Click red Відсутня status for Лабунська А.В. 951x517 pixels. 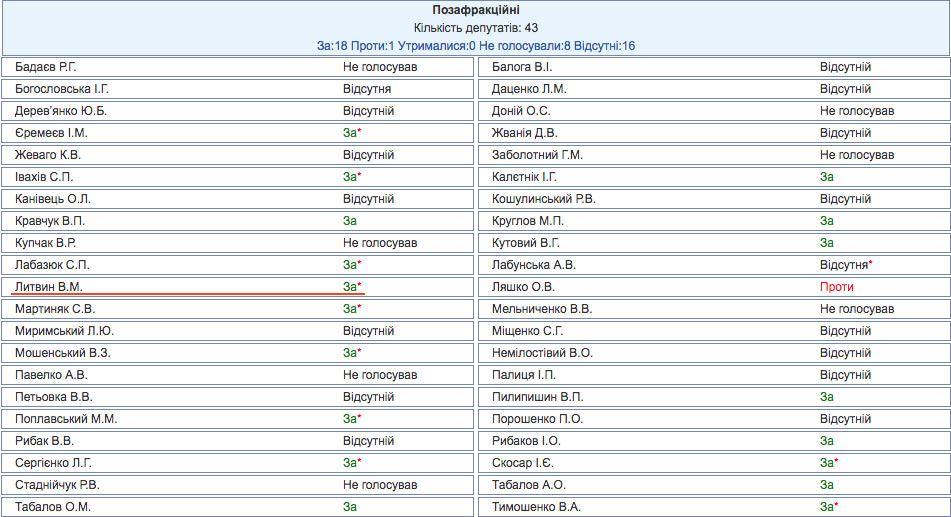tap(845, 265)
